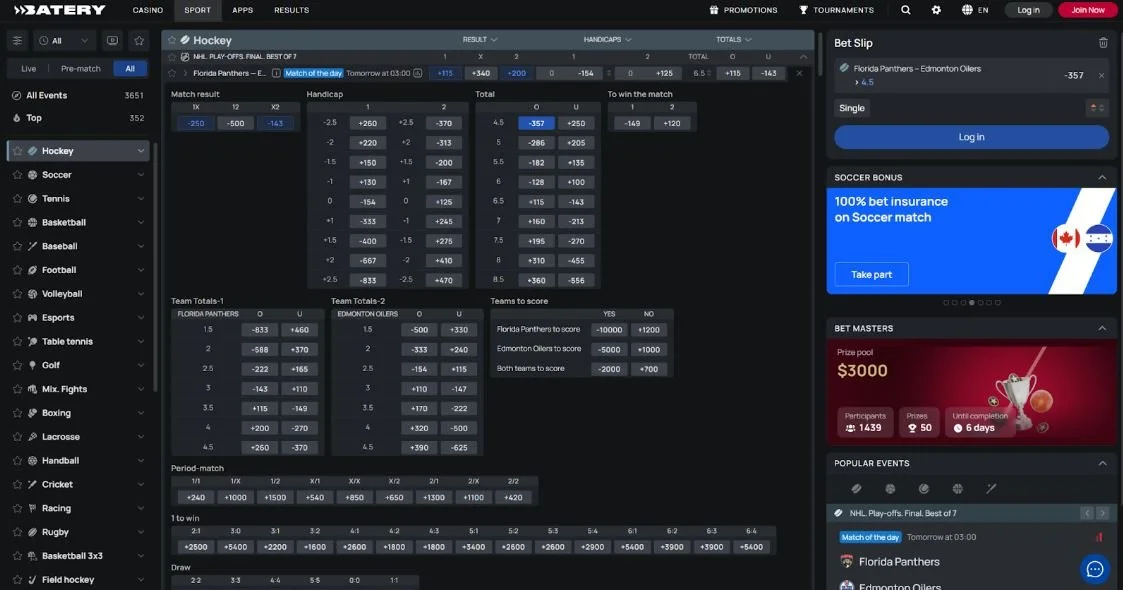Star the Hockey section header
The width and height of the screenshot is (1123, 590).
point(172,40)
